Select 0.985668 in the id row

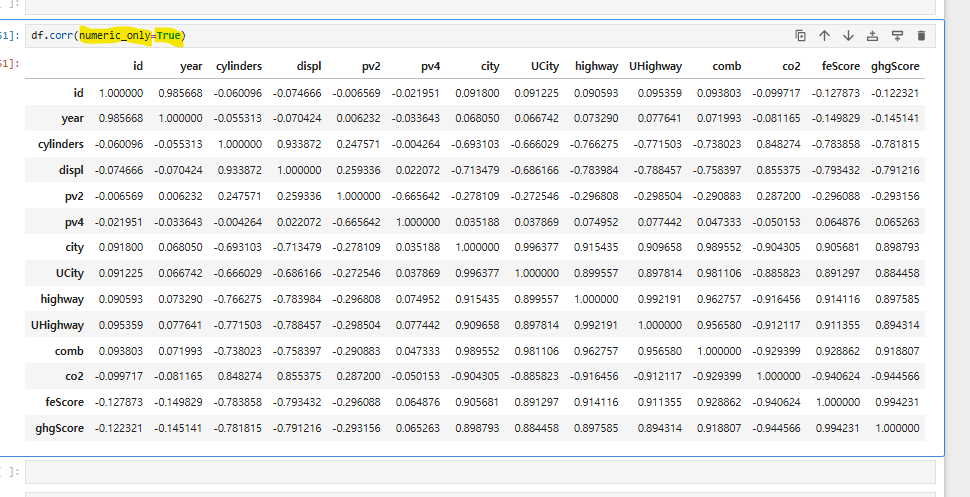(x=180, y=93)
